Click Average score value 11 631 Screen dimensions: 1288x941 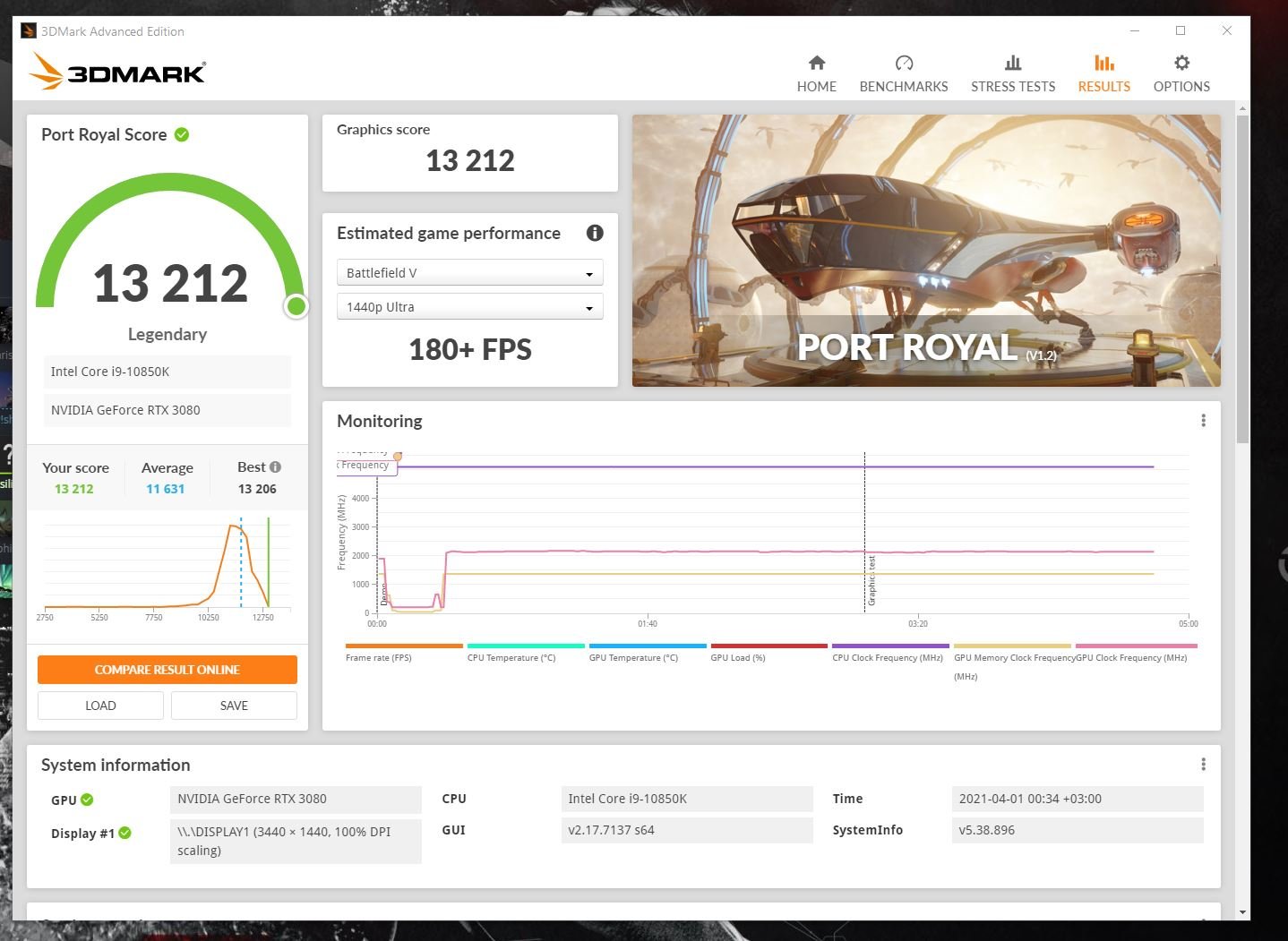point(166,489)
